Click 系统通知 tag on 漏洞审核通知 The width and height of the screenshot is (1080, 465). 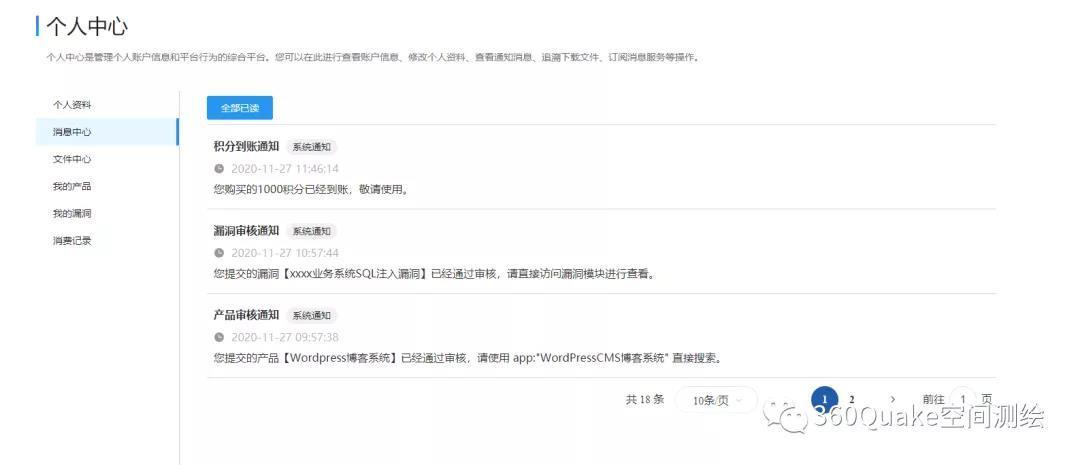pos(311,231)
